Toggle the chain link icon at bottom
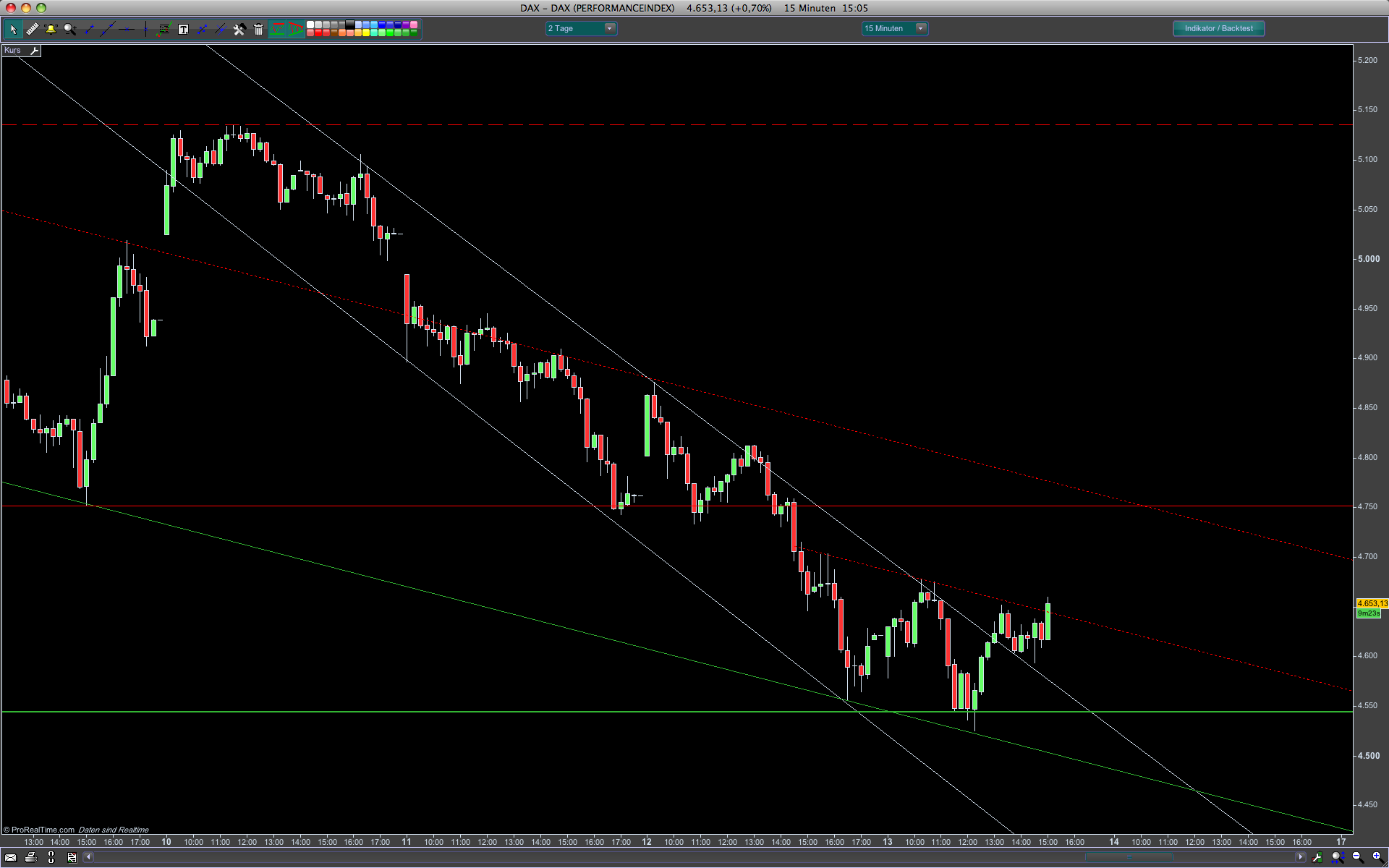Viewport: 1389px width, 868px height. click(x=51, y=857)
